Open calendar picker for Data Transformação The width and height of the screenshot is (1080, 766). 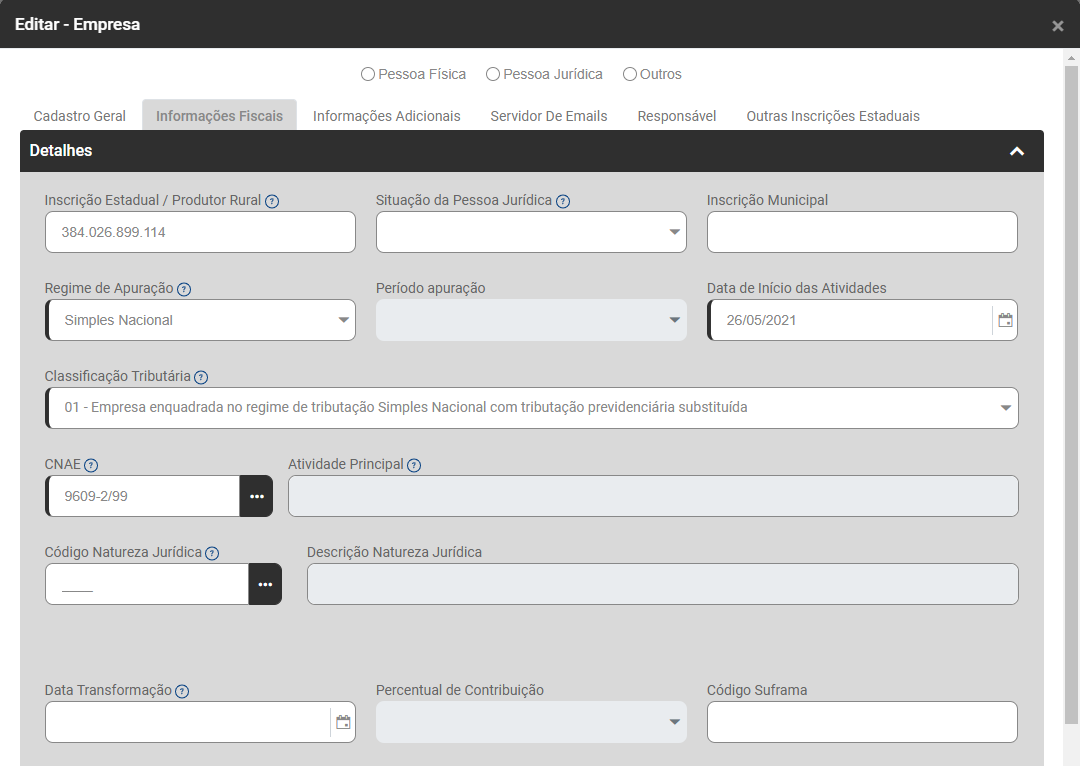343,722
